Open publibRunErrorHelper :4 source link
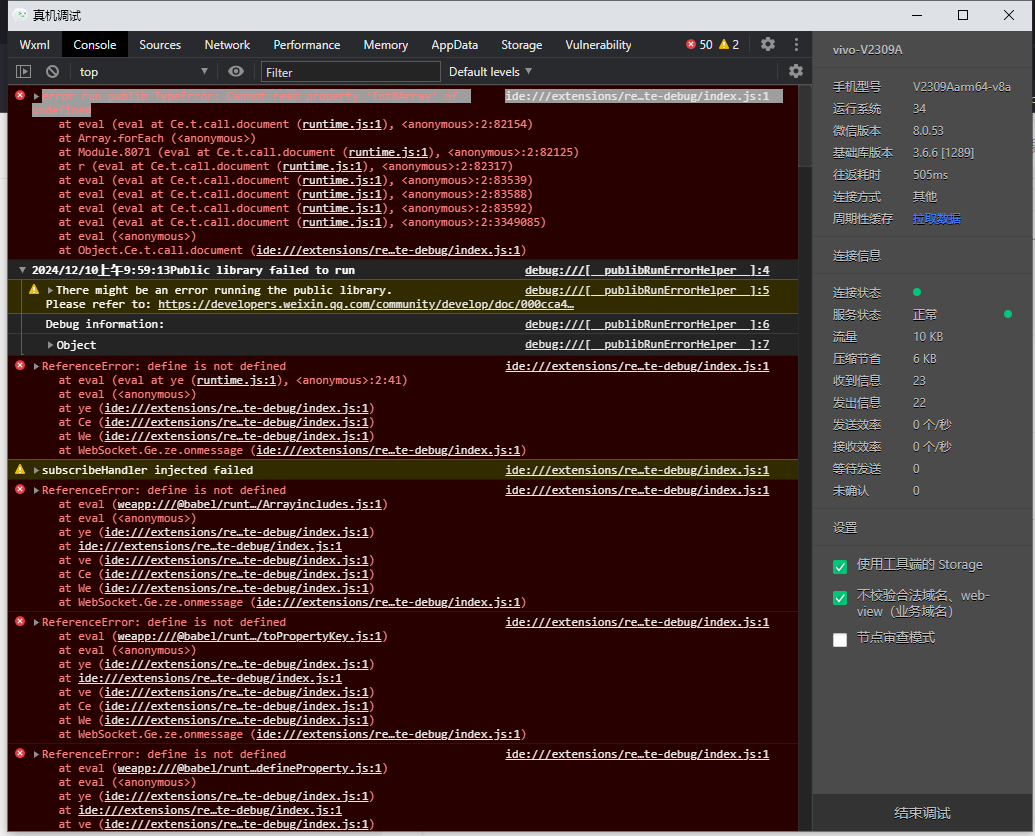1035x836 pixels. point(647,270)
